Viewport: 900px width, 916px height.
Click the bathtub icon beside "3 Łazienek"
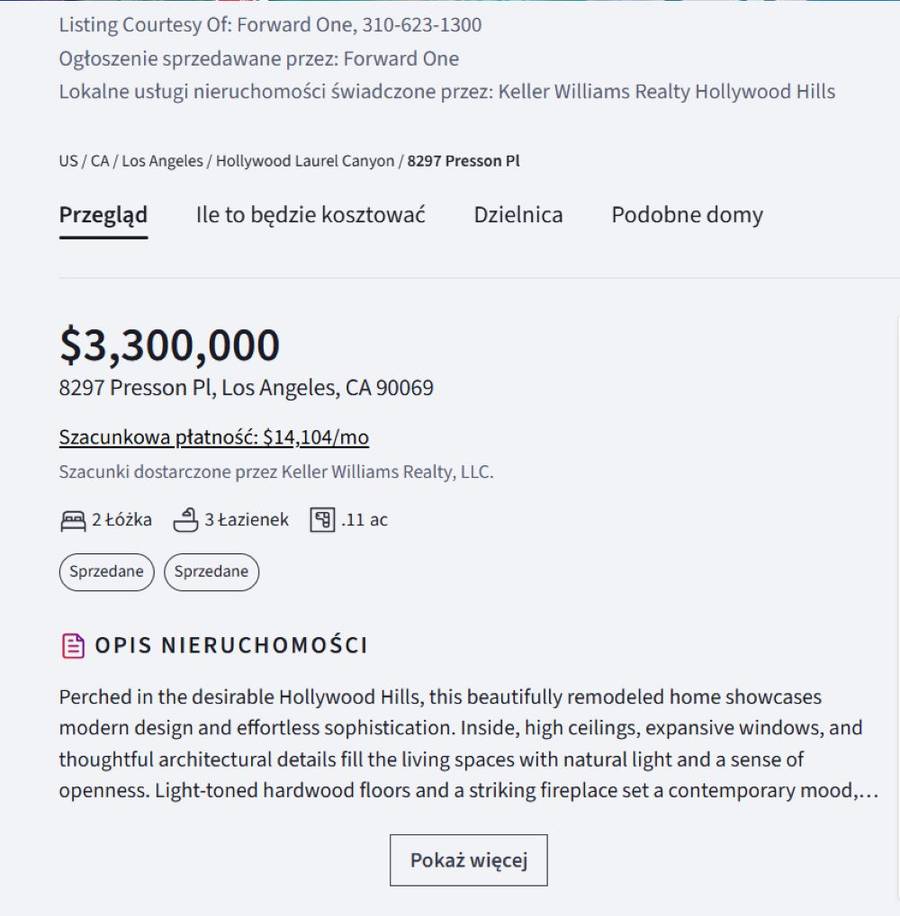pyautogui.click(x=186, y=519)
